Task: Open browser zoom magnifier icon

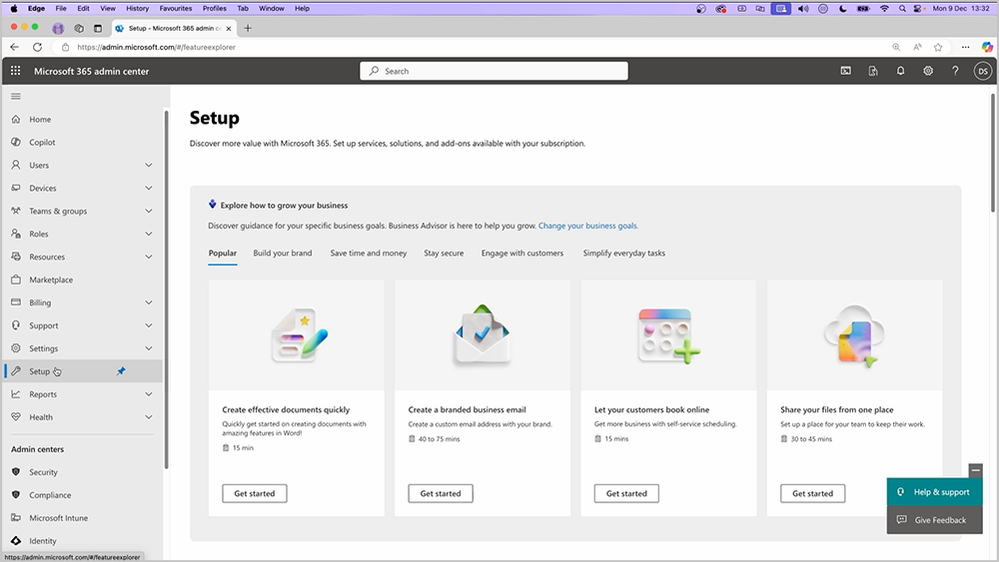Action: point(896,47)
